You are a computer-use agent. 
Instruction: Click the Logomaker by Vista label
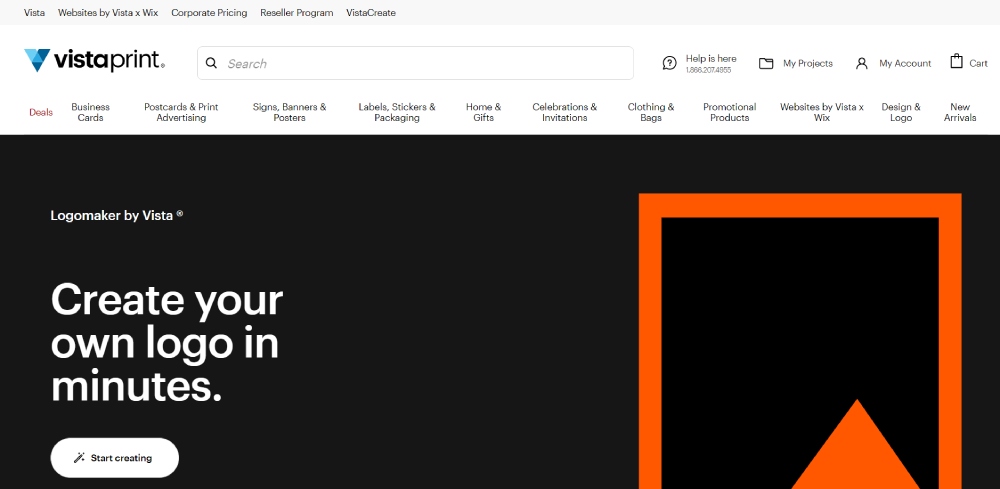[117, 215]
